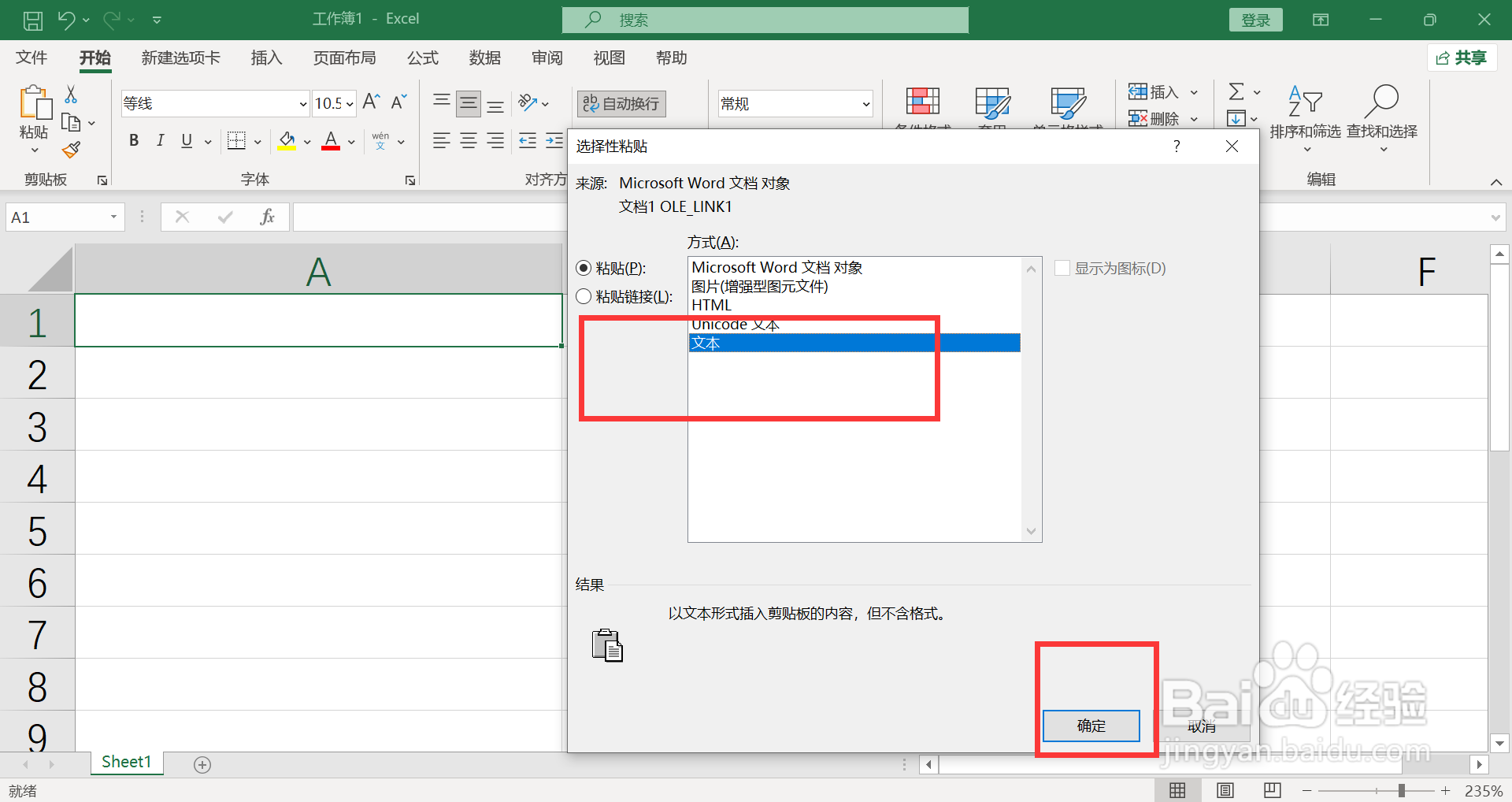Click the 登录 sign-in button
The image size is (1512, 802).
(1256, 20)
